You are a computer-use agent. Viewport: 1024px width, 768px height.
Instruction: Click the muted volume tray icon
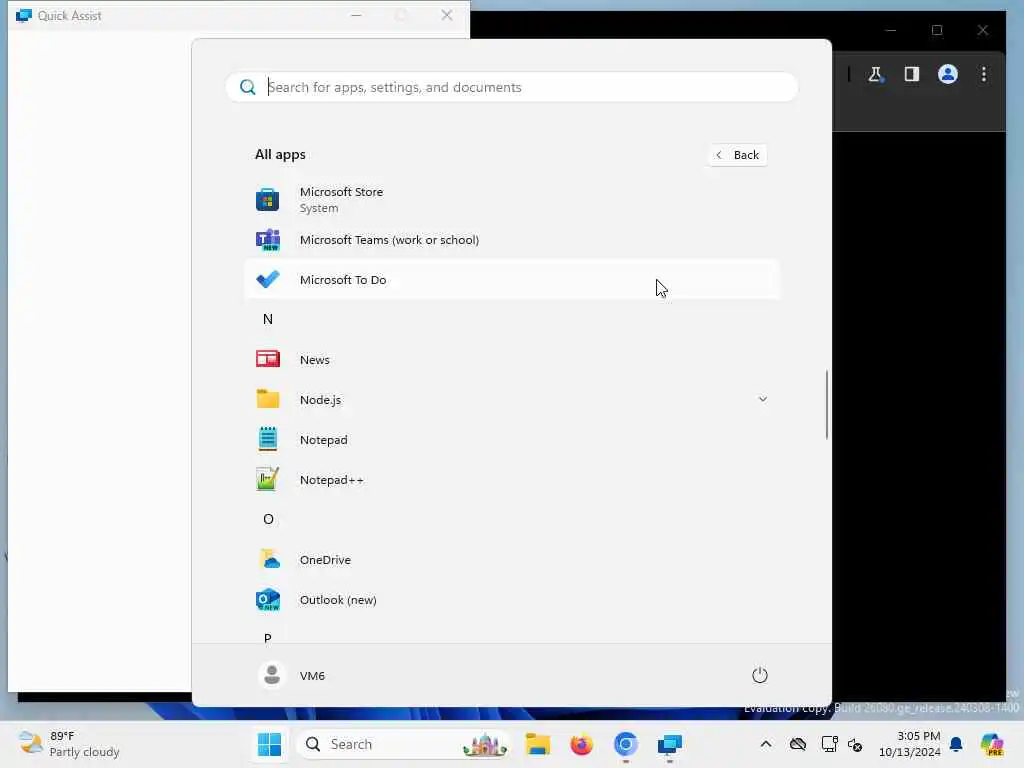855,744
